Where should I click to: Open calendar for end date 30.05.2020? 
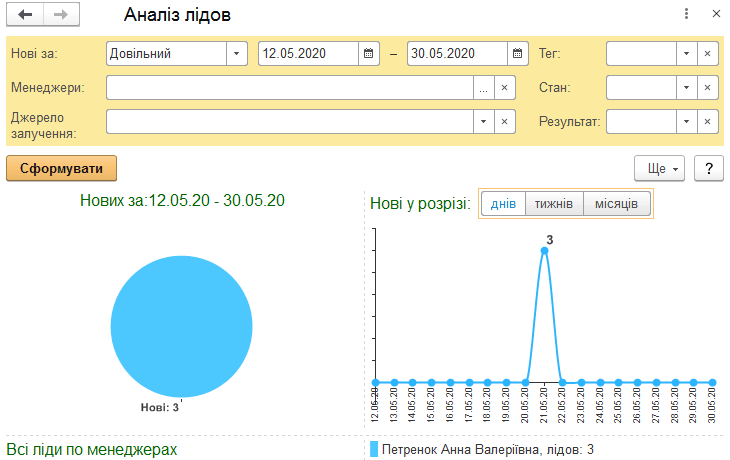click(517, 54)
